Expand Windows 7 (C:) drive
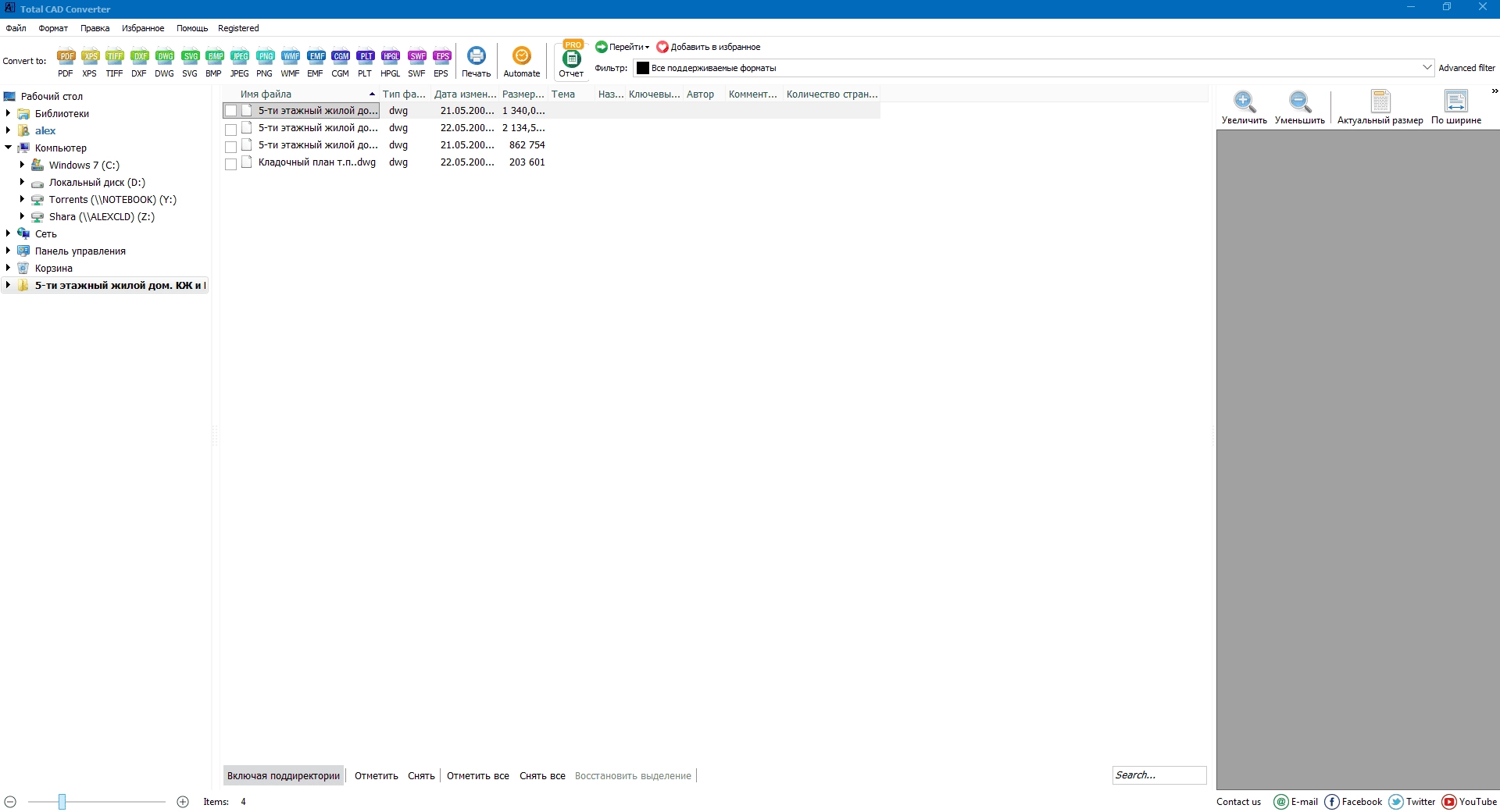1500x812 pixels. 22,165
